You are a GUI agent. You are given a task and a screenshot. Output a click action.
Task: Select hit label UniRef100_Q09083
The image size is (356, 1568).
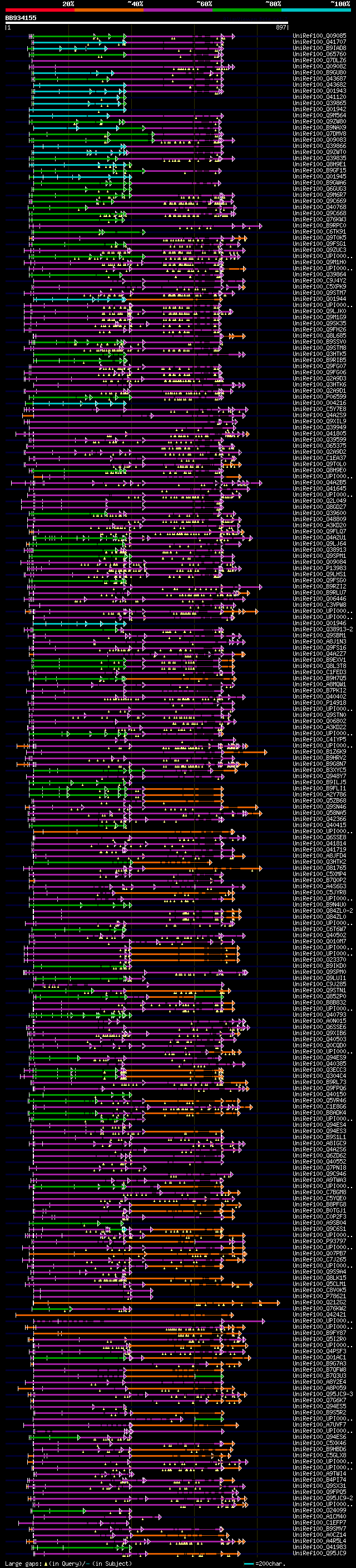point(319,140)
